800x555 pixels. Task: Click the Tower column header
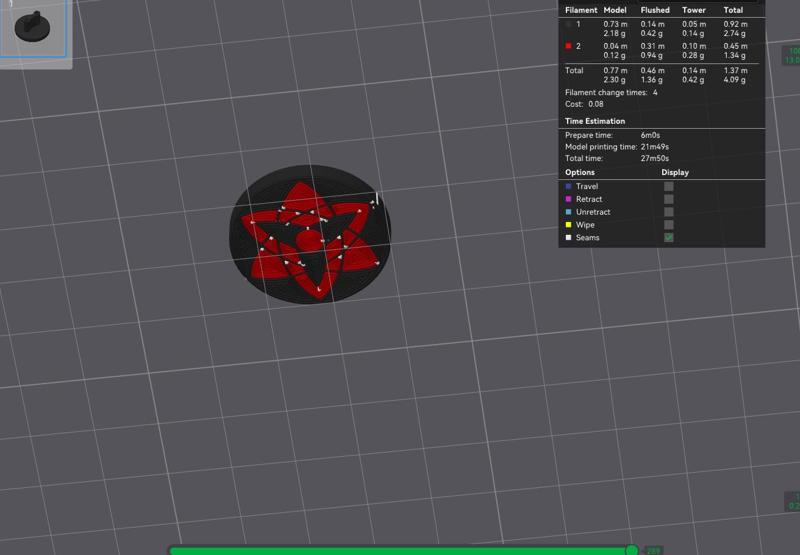coord(694,10)
